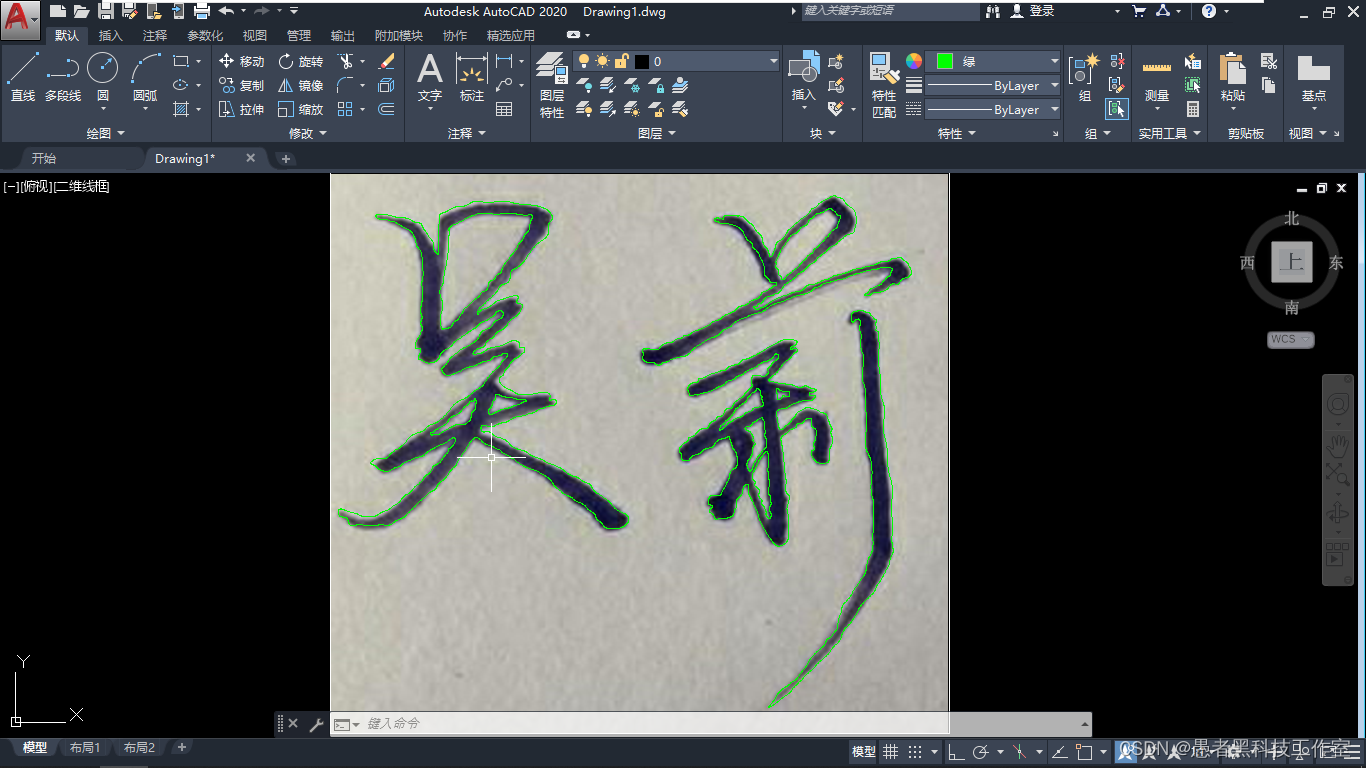Open the 管理 ribbon tab
The image size is (1366, 768).
click(x=299, y=36)
